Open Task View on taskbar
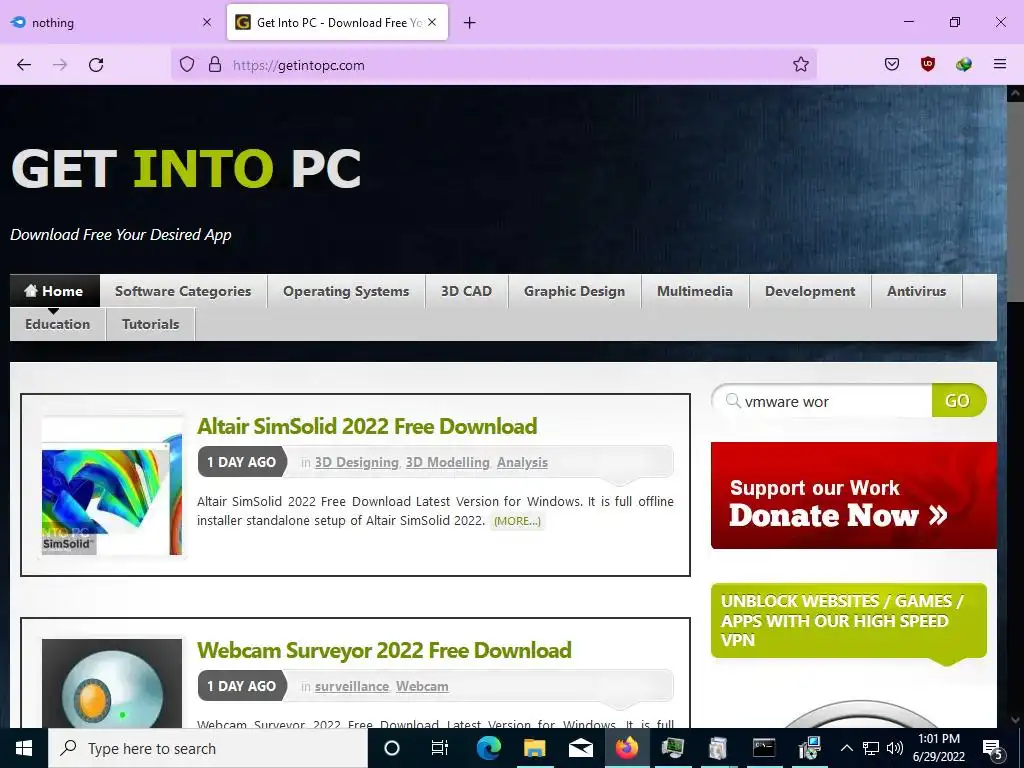The image size is (1024, 768). pyautogui.click(x=440, y=748)
